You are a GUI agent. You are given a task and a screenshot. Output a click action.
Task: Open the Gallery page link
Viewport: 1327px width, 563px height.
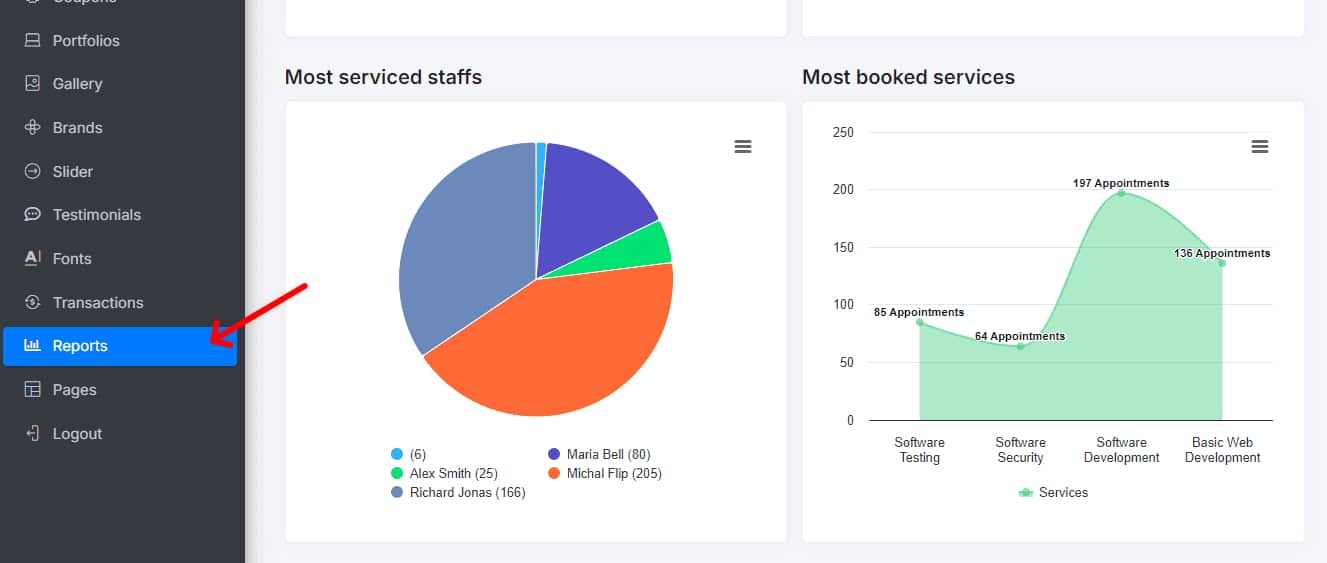pos(77,84)
